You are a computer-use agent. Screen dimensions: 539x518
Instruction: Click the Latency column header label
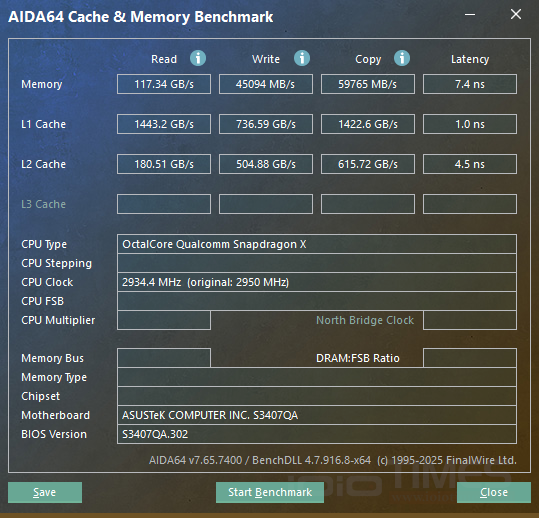(x=470, y=59)
